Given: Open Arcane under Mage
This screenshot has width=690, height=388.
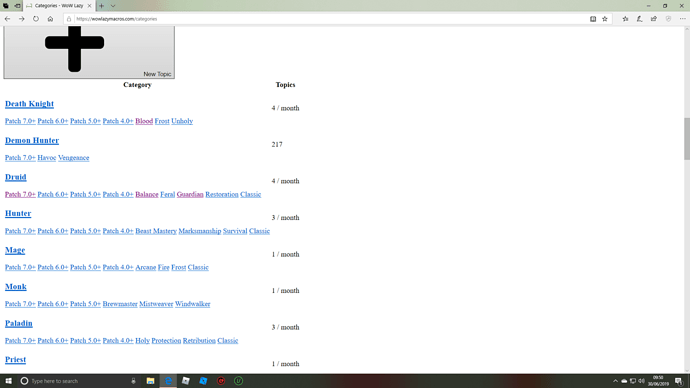Looking at the screenshot, I should pyautogui.click(x=146, y=267).
